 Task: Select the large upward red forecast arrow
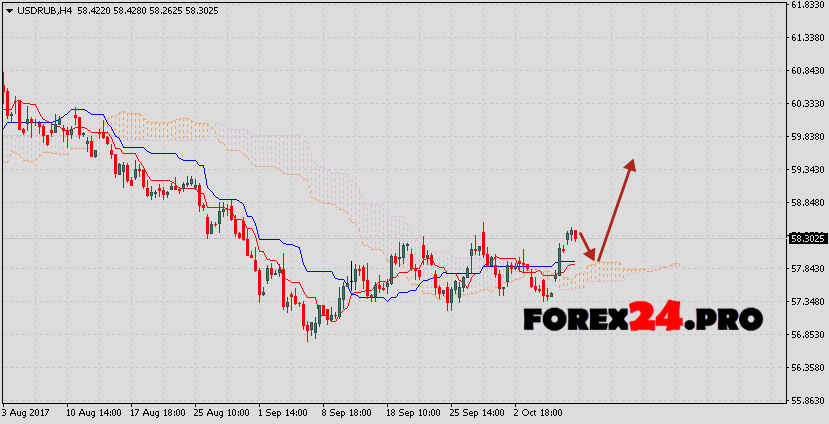pos(616,208)
